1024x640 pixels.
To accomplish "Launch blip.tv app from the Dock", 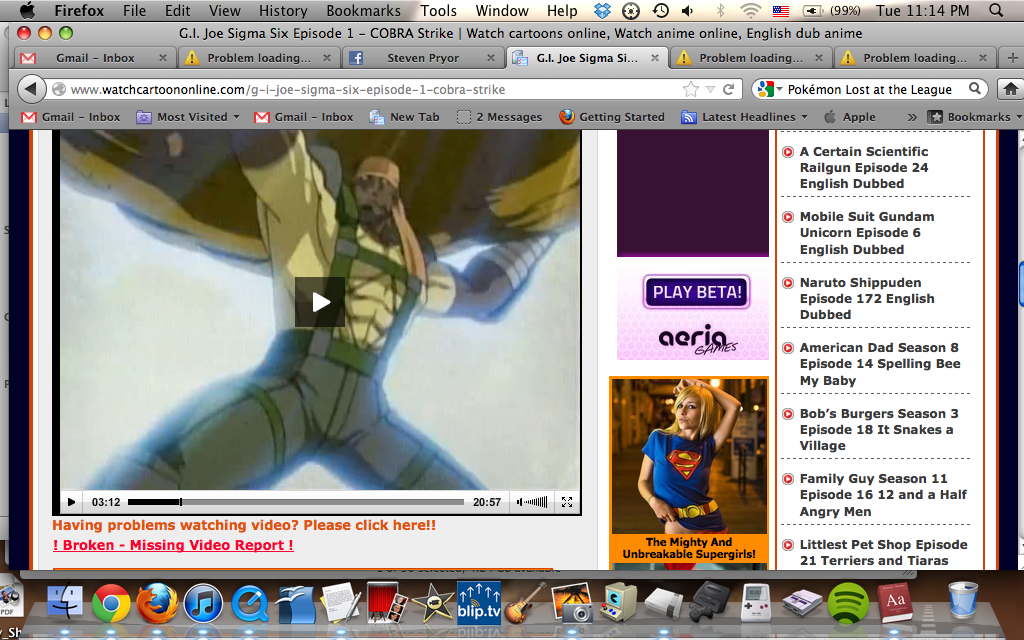I will point(479,601).
